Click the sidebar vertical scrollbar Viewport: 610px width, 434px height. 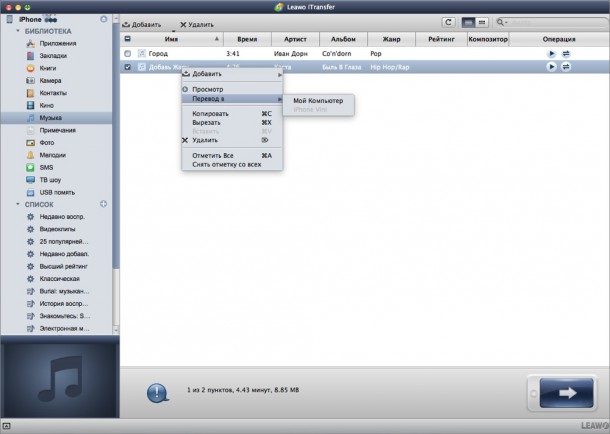(x=116, y=146)
